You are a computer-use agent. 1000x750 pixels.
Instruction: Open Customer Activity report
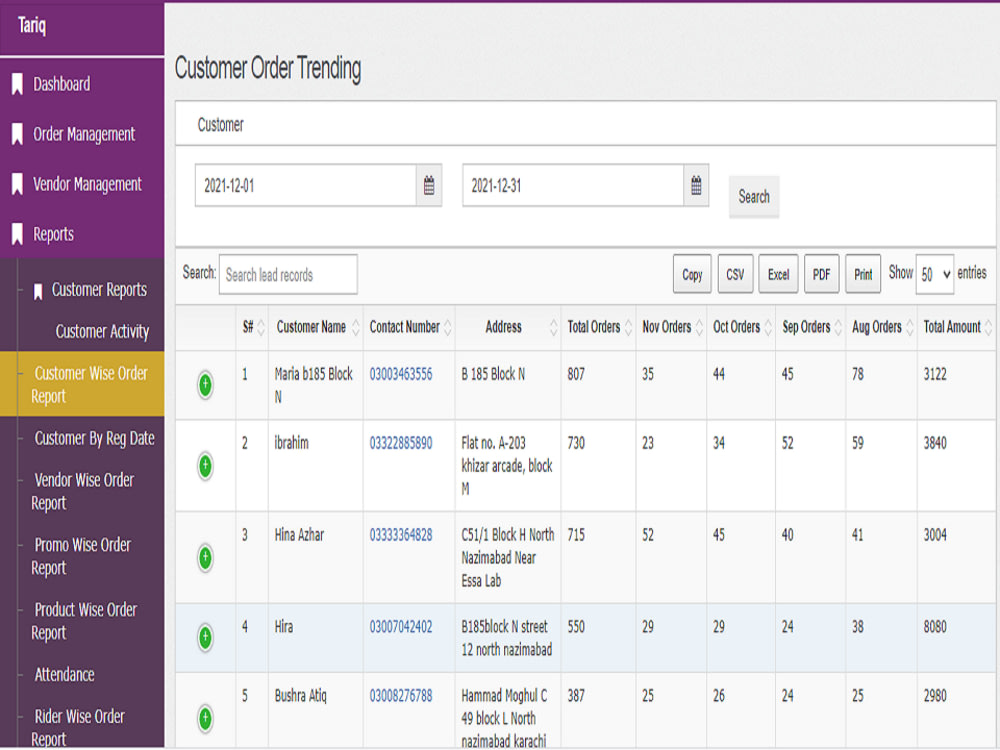pos(102,332)
